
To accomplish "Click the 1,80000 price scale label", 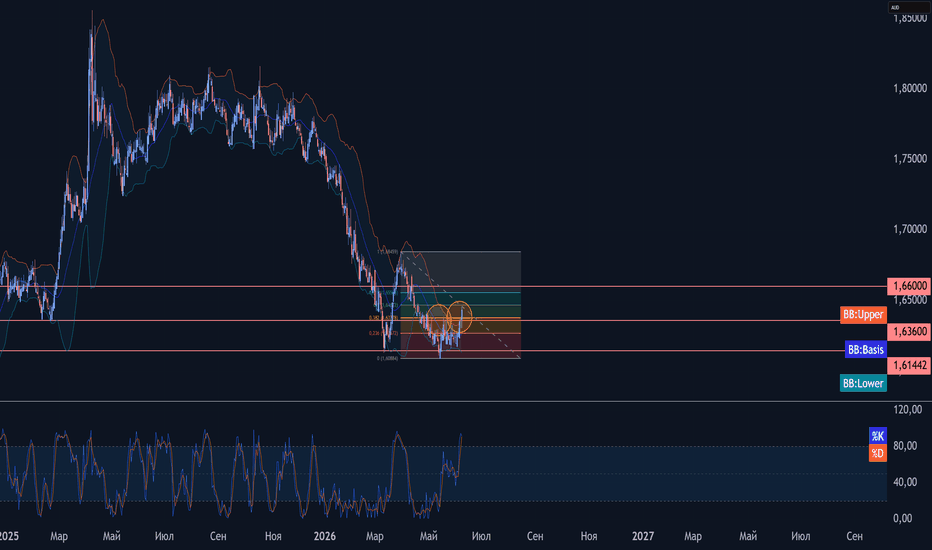I will point(910,88).
